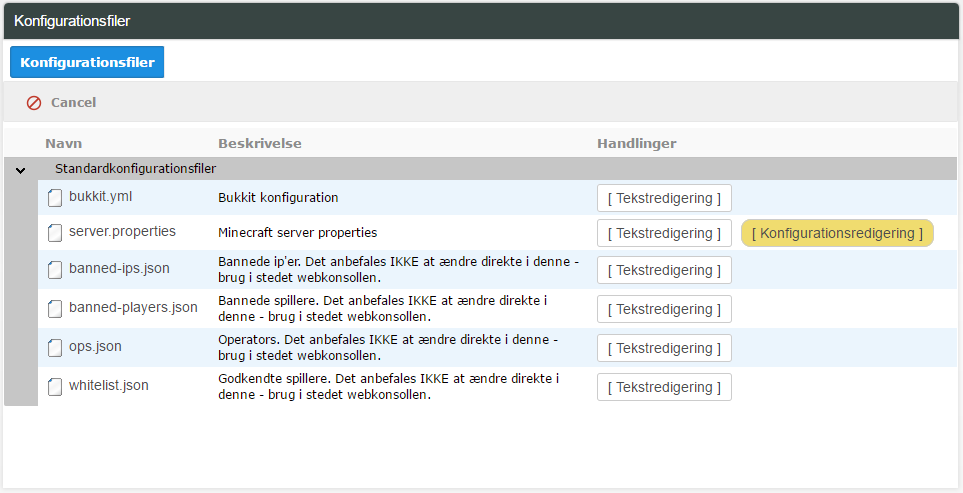963x493 pixels.
Task: Collapse the Standardkonfigurationsfiler group chevron
Action: pyautogui.click(x=21, y=170)
